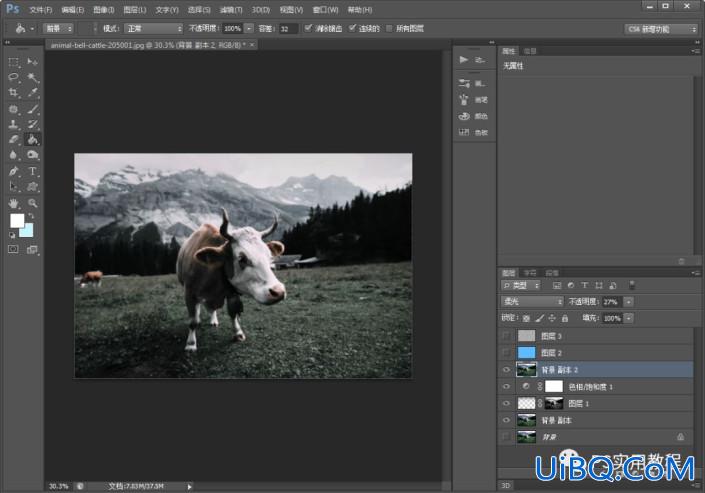Lock all layer attributes
705x493 pixels.
[x=565, y=318]
